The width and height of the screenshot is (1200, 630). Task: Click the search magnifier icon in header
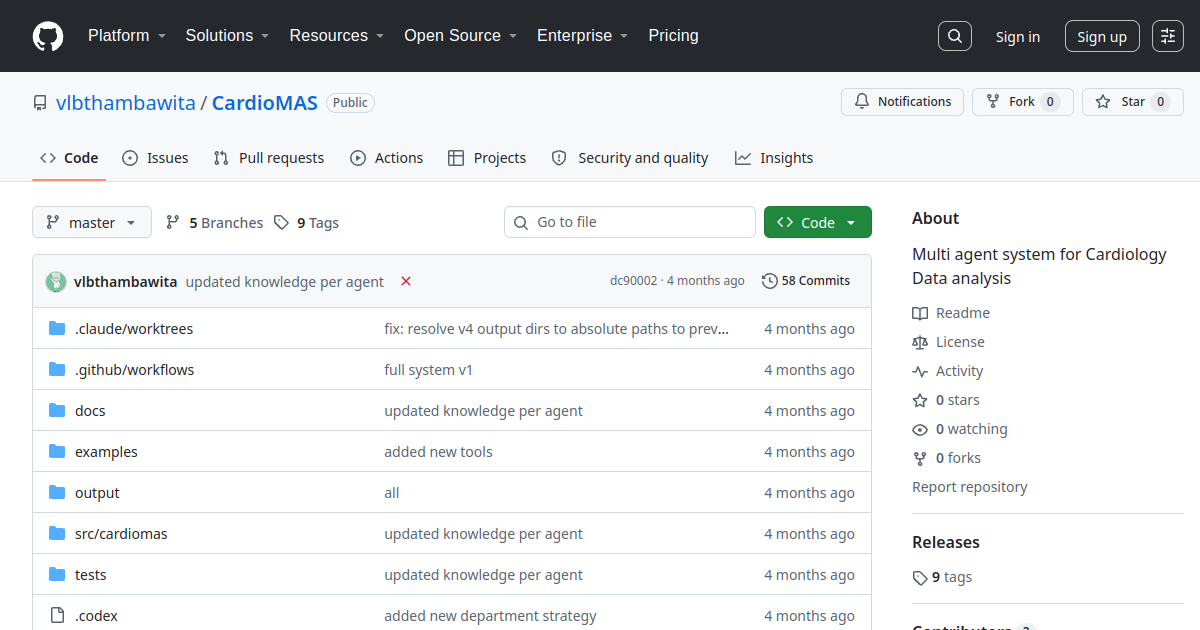point(955,36)
